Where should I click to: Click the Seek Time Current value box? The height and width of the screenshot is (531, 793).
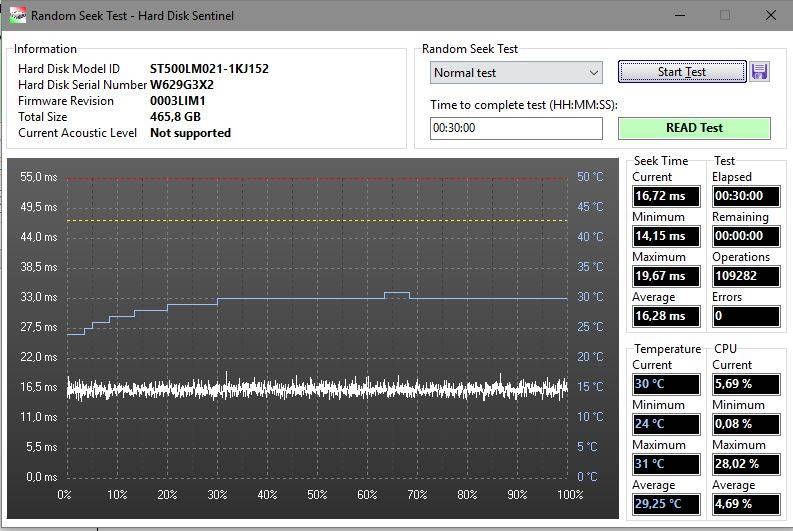666,196
